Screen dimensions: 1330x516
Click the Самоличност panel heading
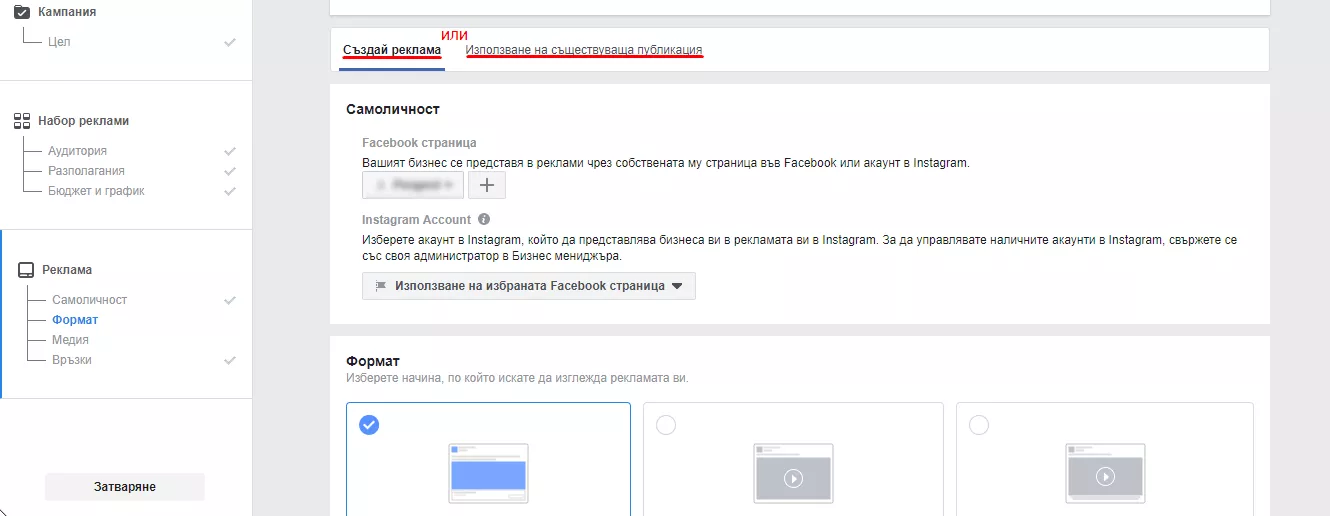[393, 109]
